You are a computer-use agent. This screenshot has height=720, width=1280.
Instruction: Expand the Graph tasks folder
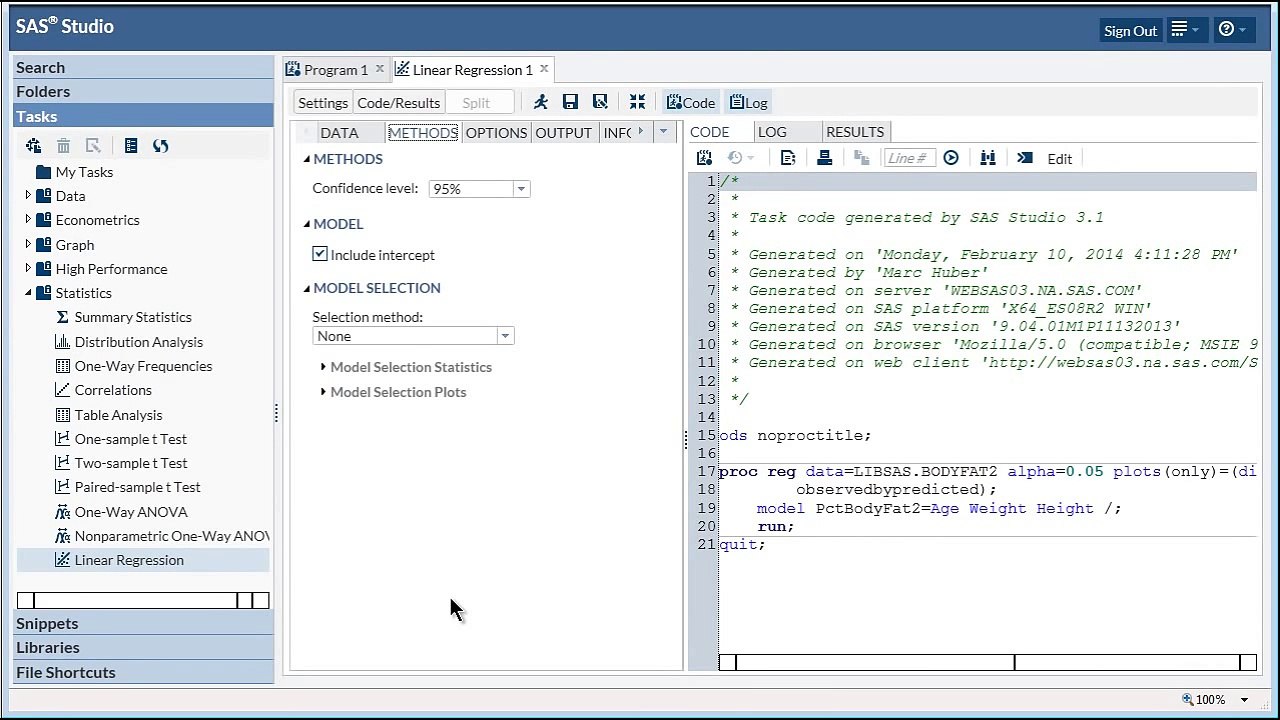(x=28, y=244)
